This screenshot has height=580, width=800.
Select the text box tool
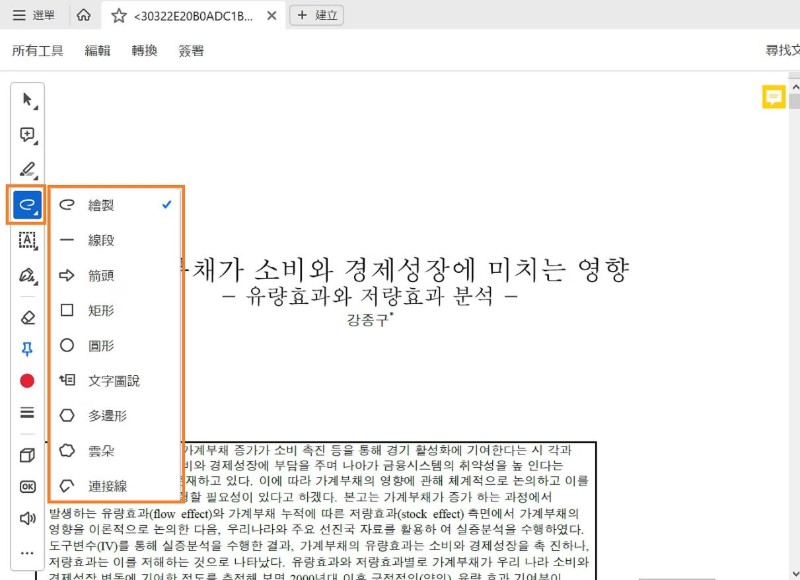coord(28,240)
